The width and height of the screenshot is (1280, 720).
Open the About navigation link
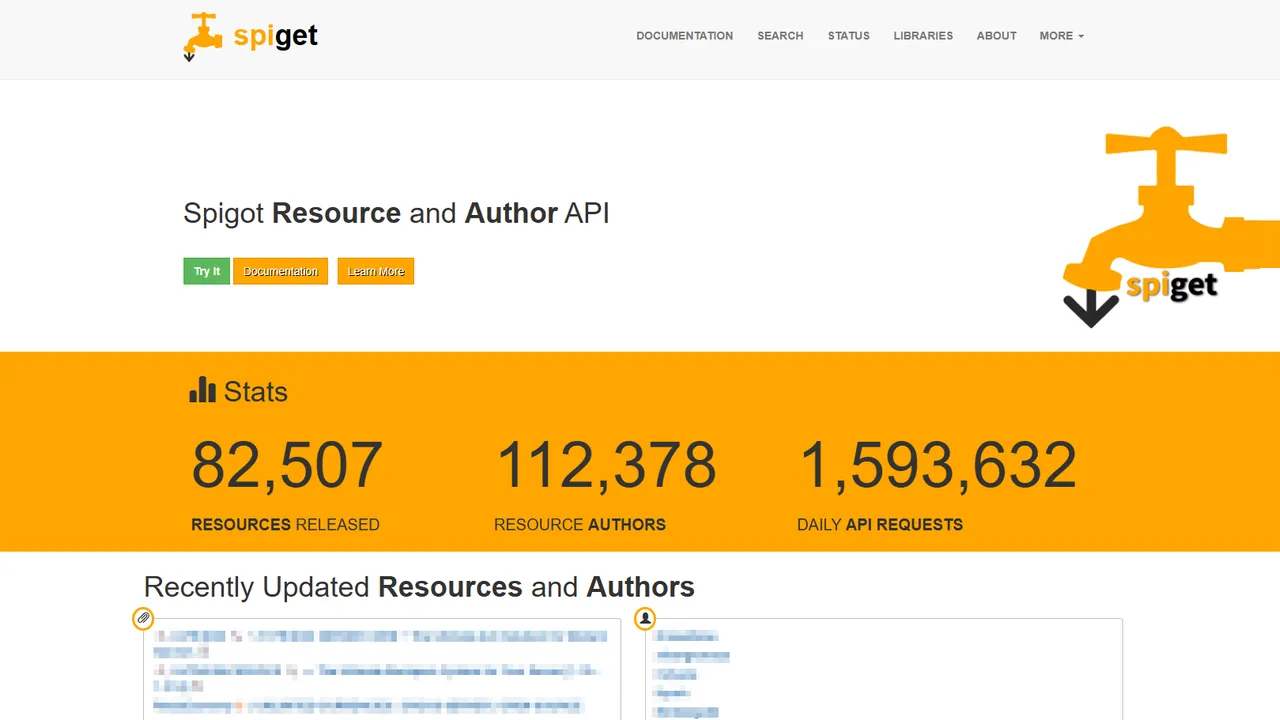996,36
